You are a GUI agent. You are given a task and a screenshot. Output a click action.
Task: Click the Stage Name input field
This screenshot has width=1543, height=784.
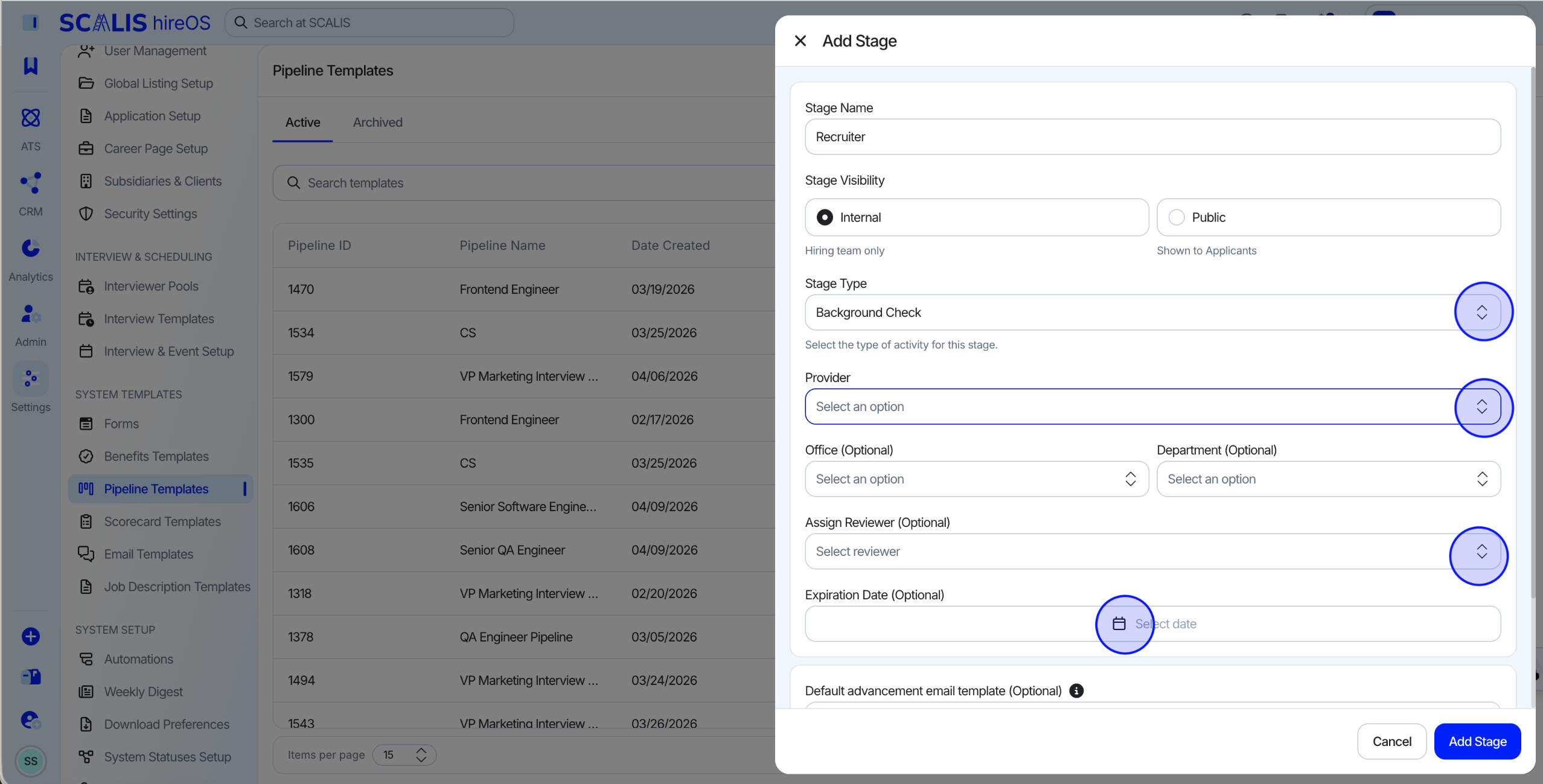click(x=1152, y=136)
